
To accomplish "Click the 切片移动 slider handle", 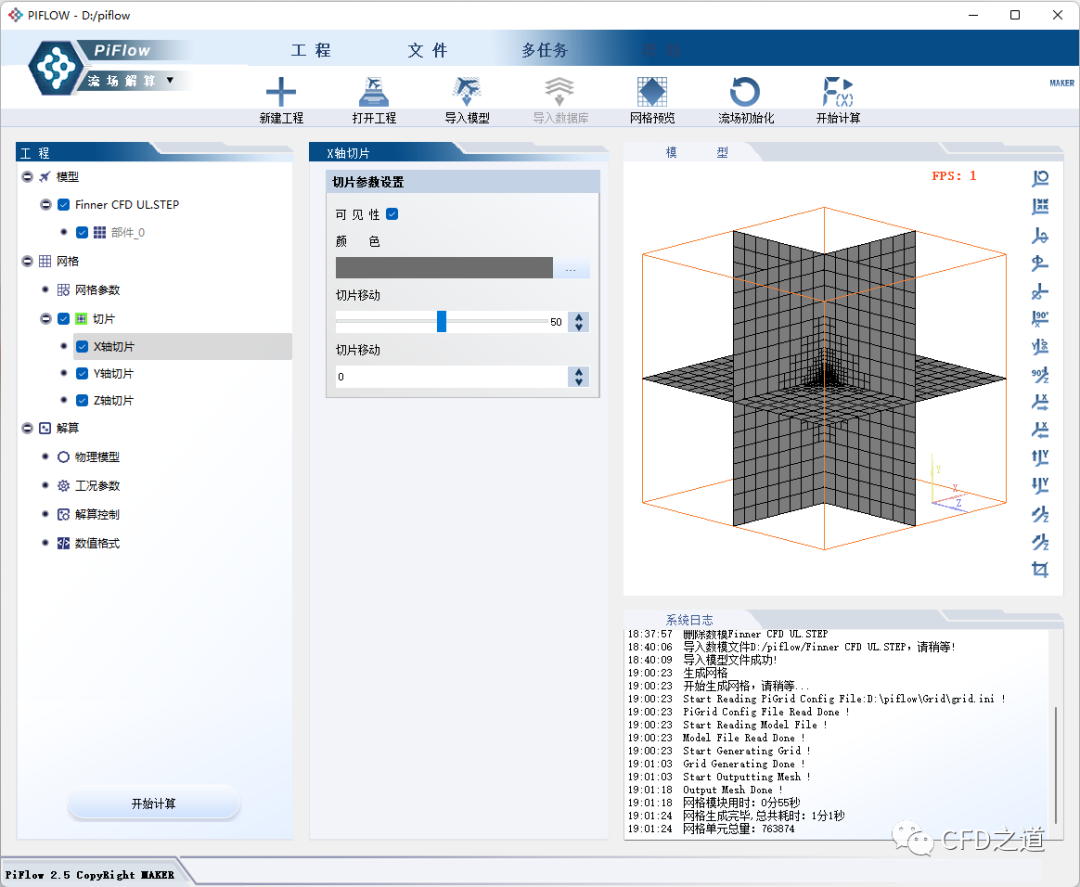I will pos(441,321).
